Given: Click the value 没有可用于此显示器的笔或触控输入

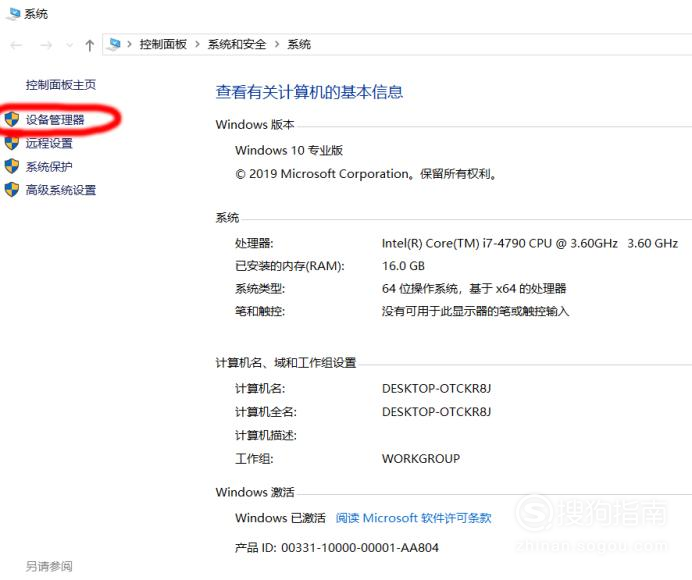Looking at the screenshot, I should (x=475, y=311).
